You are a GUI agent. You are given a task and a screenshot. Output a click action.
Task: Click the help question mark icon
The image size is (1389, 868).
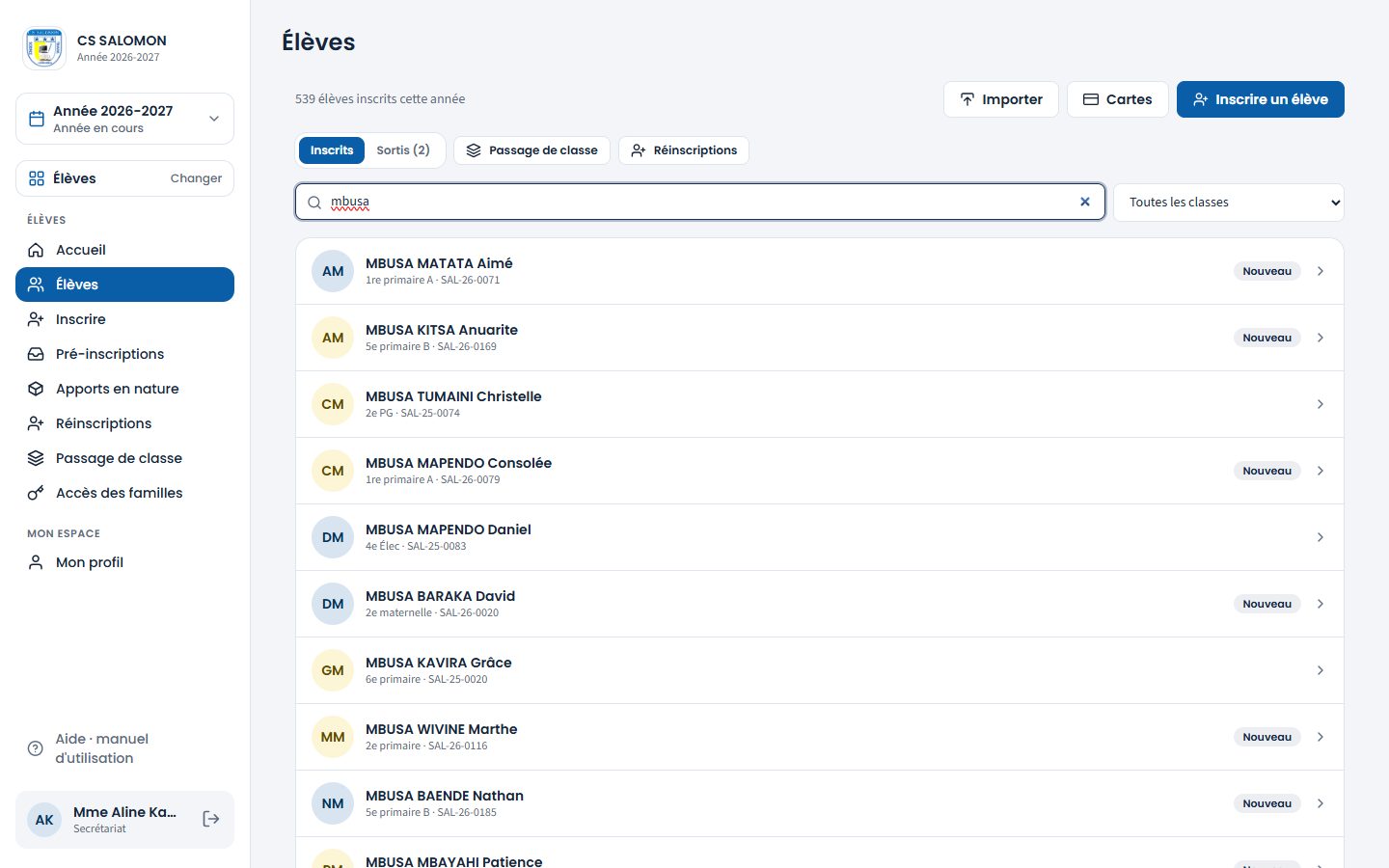[x=36, y=748]
